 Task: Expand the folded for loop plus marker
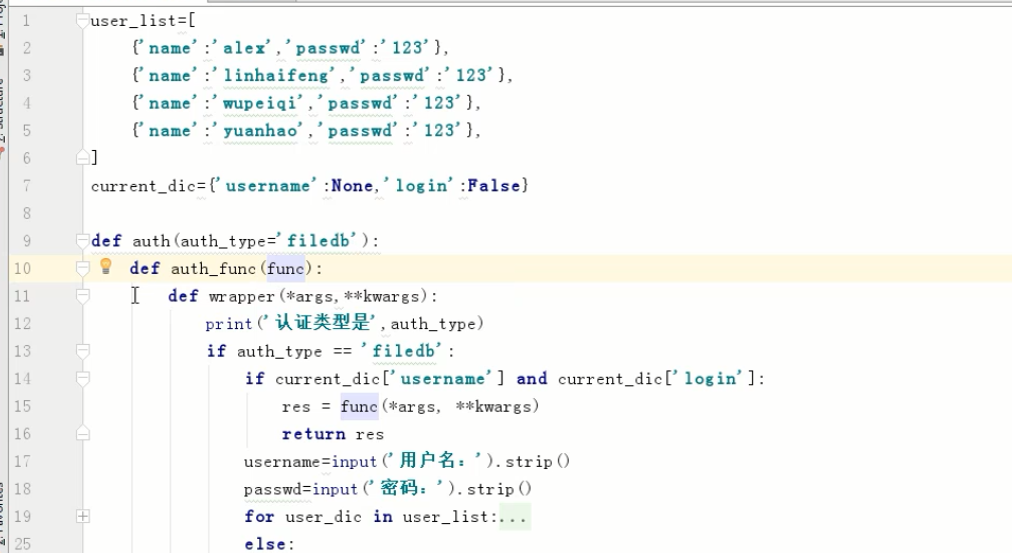[x=83, y=516]
